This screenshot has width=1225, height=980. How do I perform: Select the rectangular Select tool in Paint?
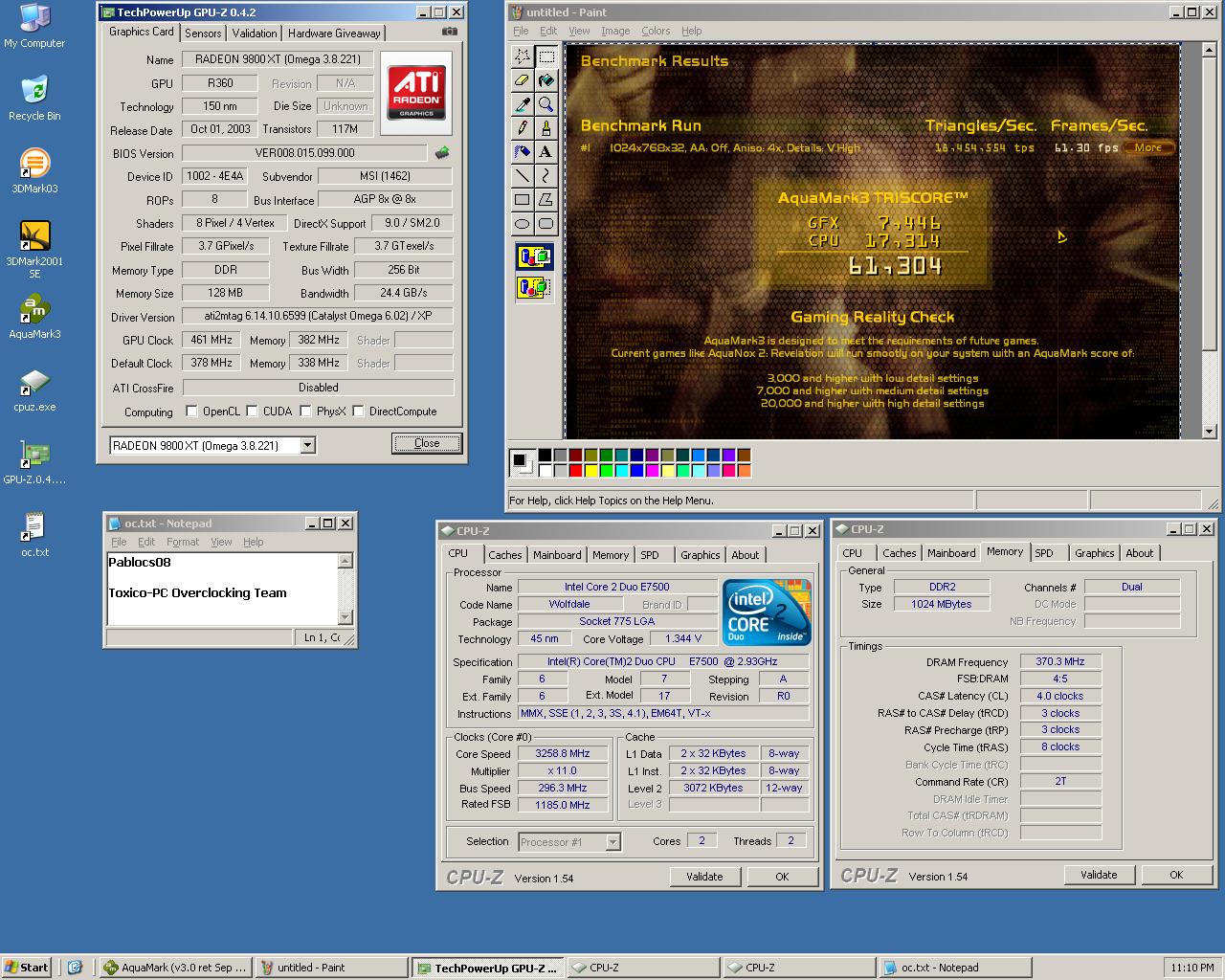click(546, 56)
